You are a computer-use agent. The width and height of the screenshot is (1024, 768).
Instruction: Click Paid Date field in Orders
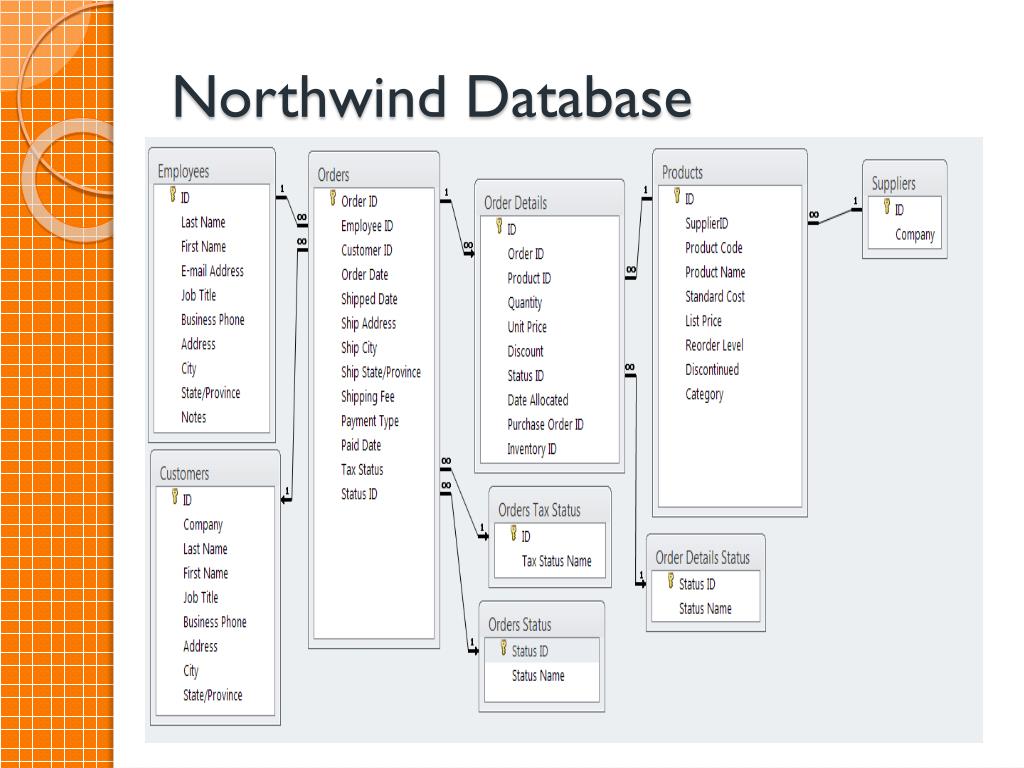(x=361, y=445)
